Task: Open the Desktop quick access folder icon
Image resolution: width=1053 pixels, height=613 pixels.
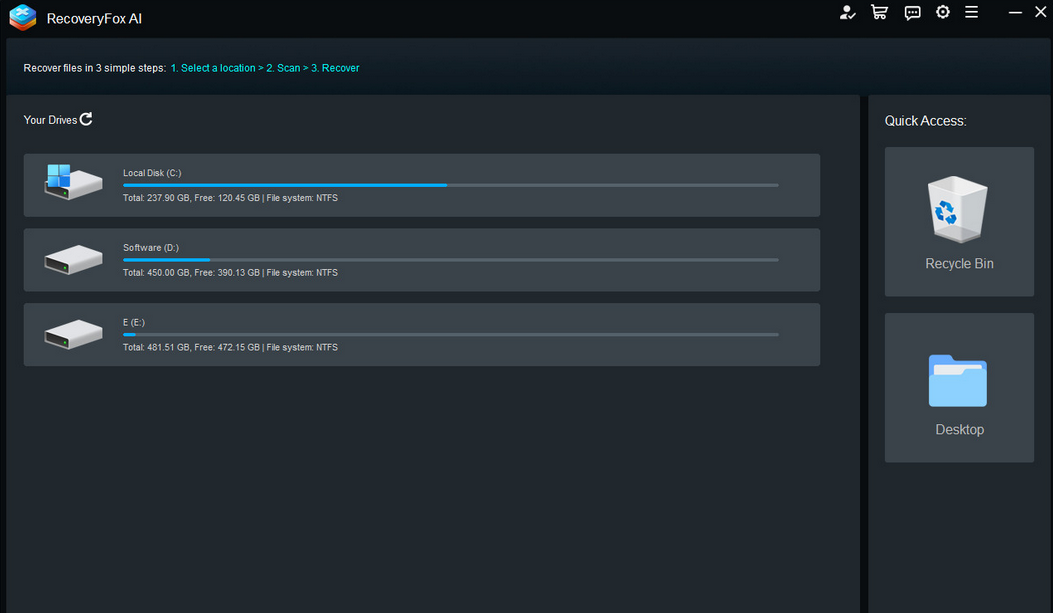Action: pyautogui.click(x=958, y=381)
